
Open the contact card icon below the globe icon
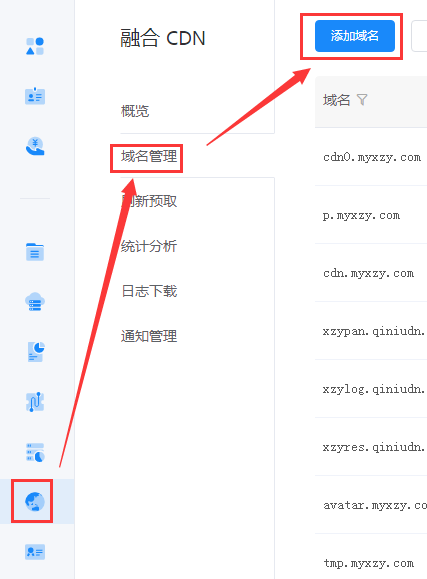click(x=35, y=552)
